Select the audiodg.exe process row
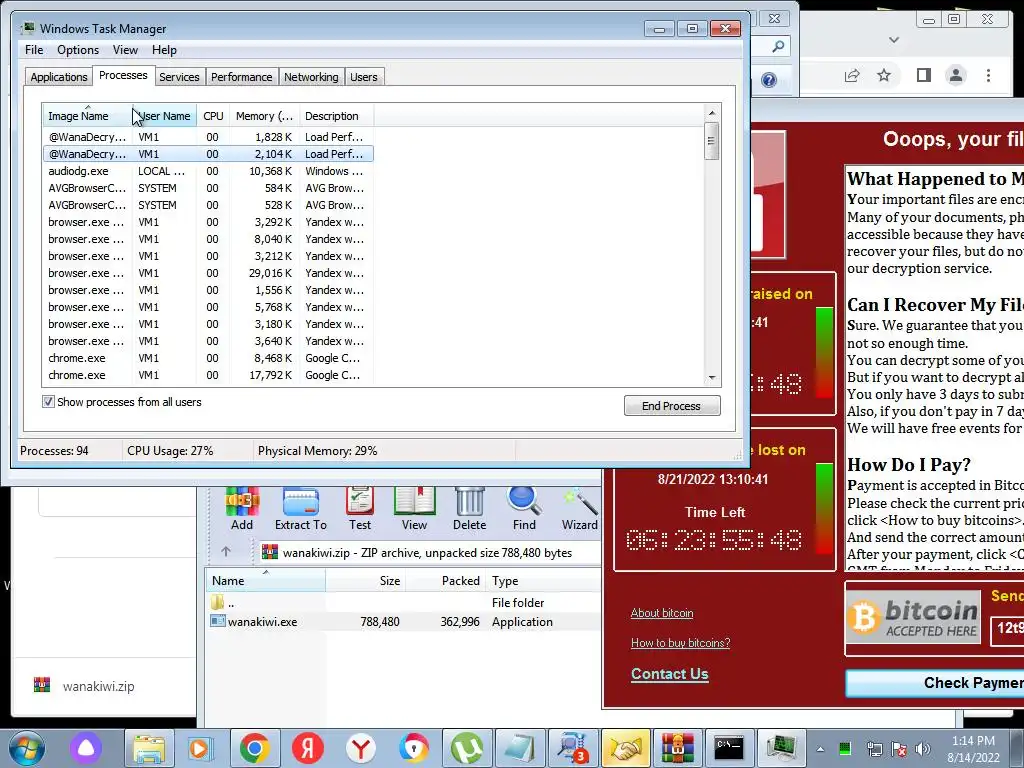This screenshot has width=1024, height=768. [208, 171]
